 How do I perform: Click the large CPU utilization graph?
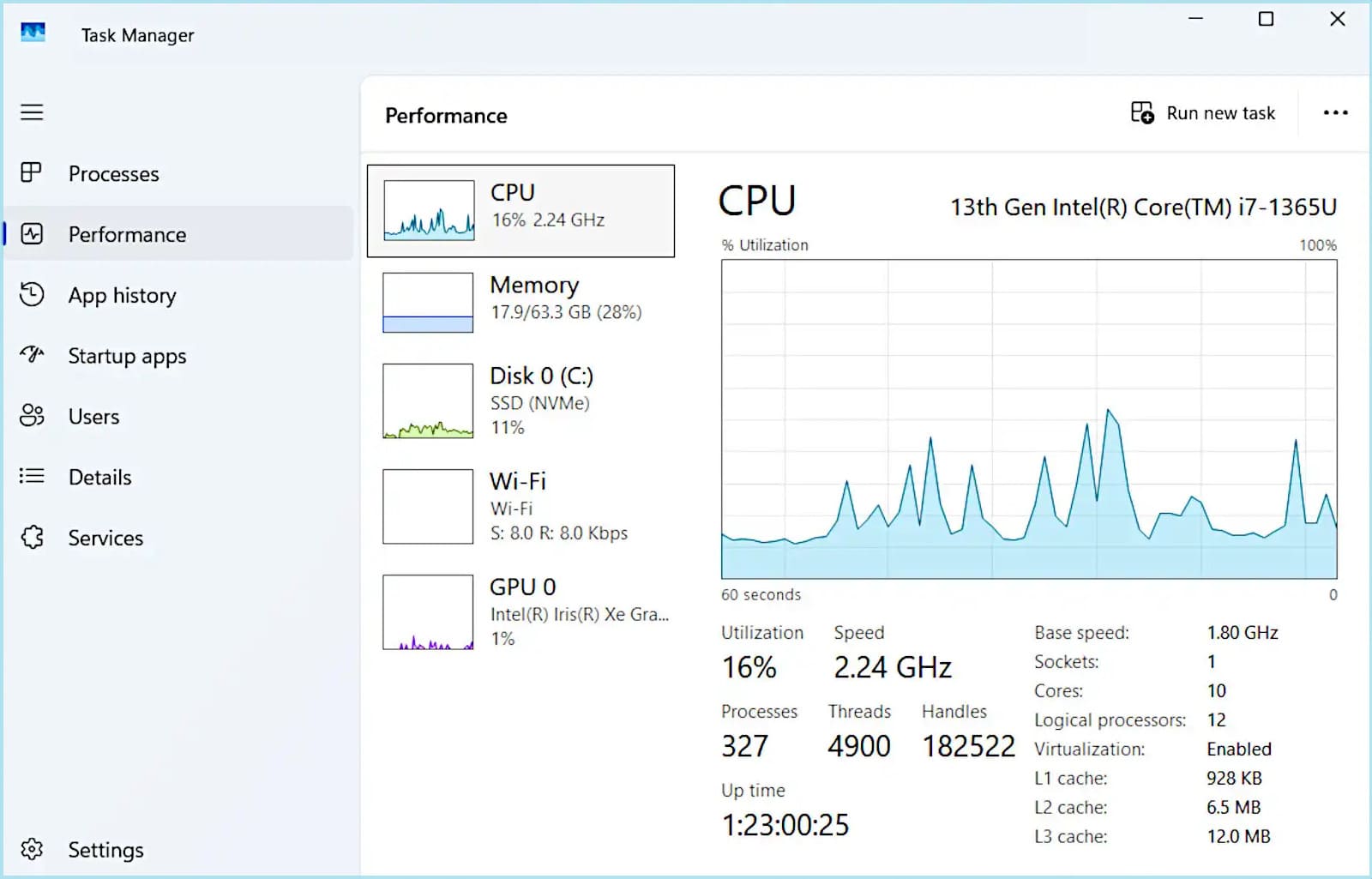click(x=1029, y=419)
